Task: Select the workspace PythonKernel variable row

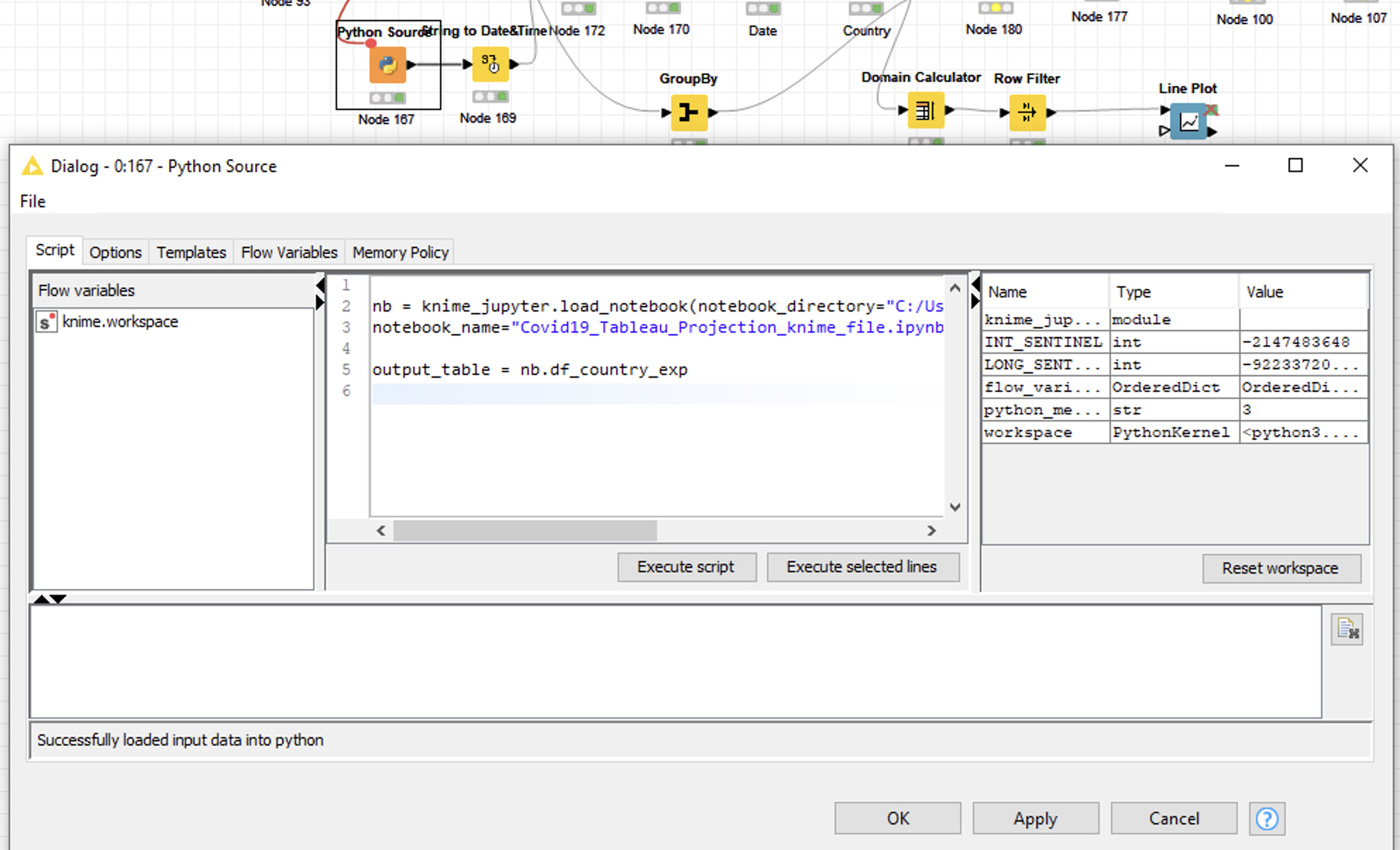Action: (x=1175, y=432)
